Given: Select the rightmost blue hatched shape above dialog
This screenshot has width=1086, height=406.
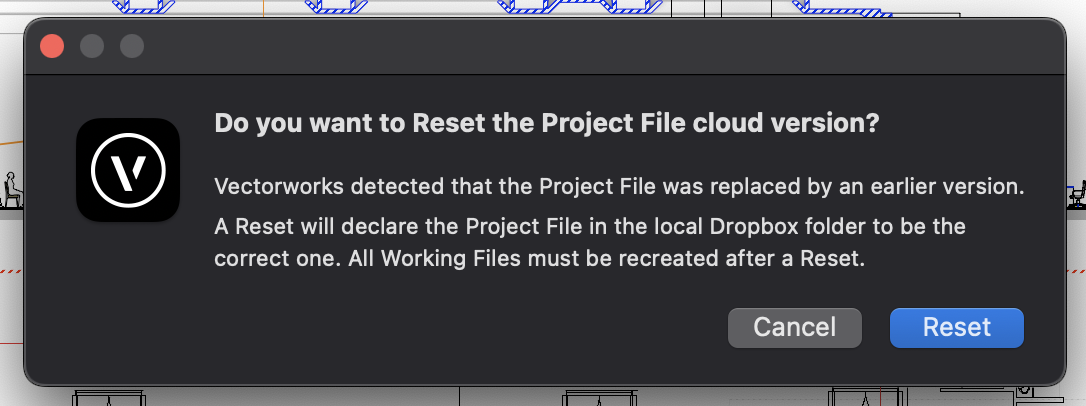Looking at the screenshot, I should (838, 10).
